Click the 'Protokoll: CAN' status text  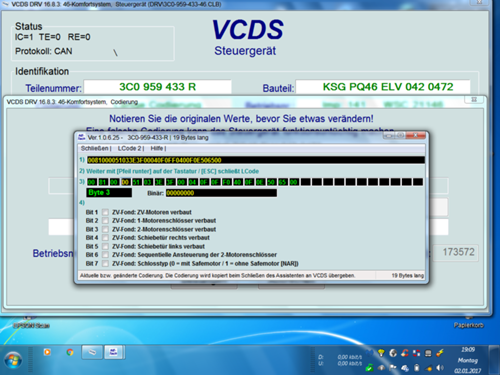(x=44, y=51)
